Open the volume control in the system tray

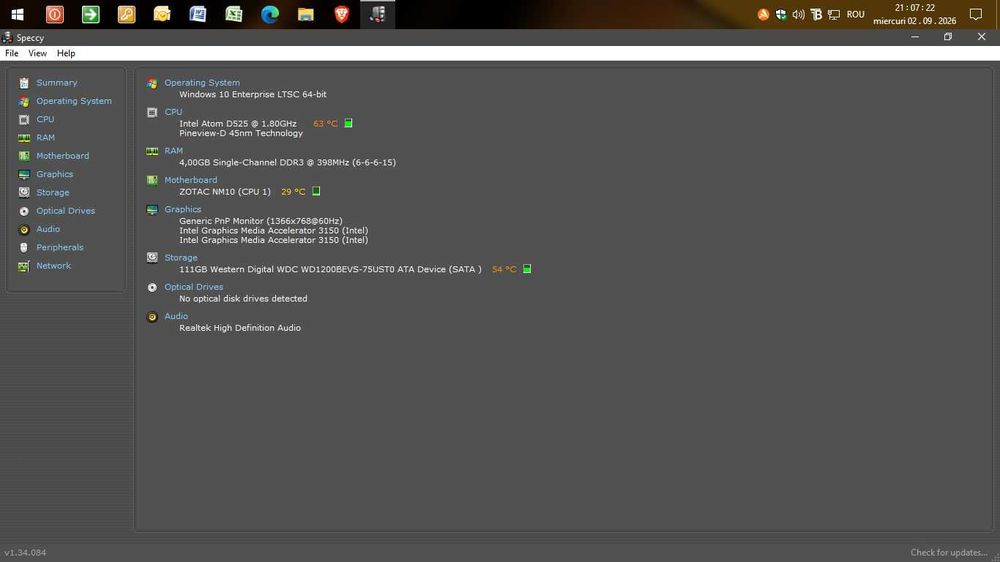click(x=798, y=14)
